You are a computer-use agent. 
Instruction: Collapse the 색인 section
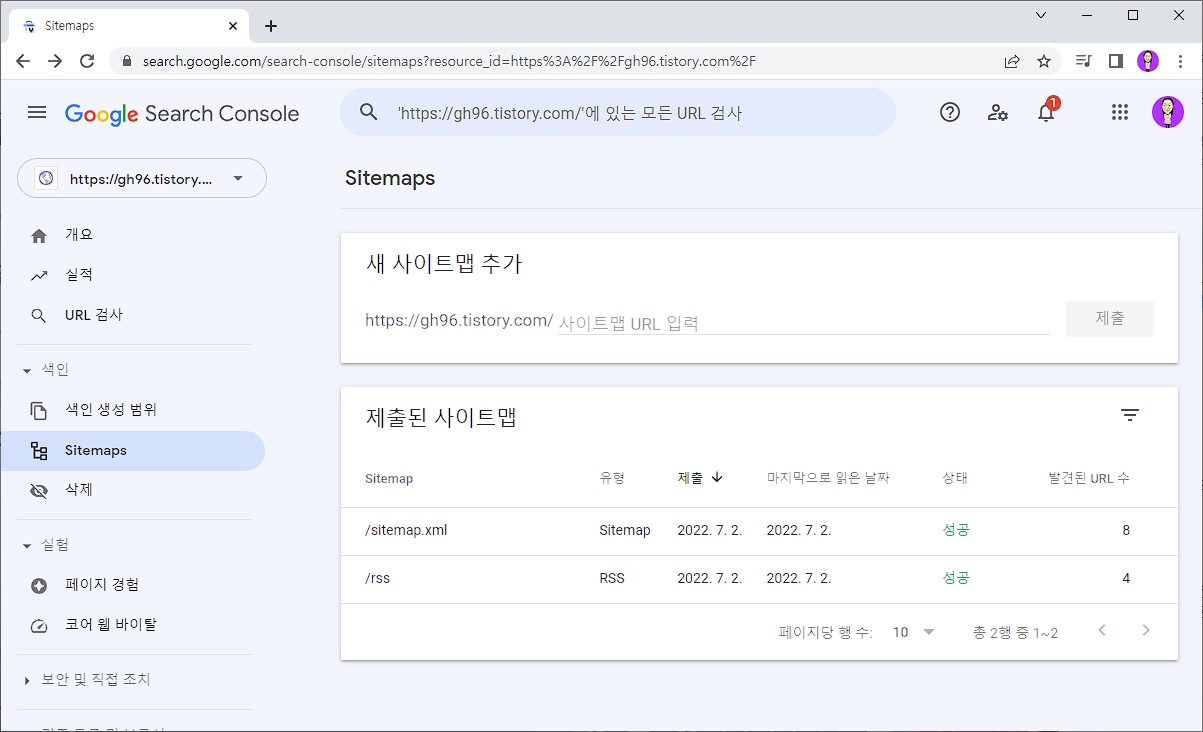pyautogui.click(x=27, y=370)
